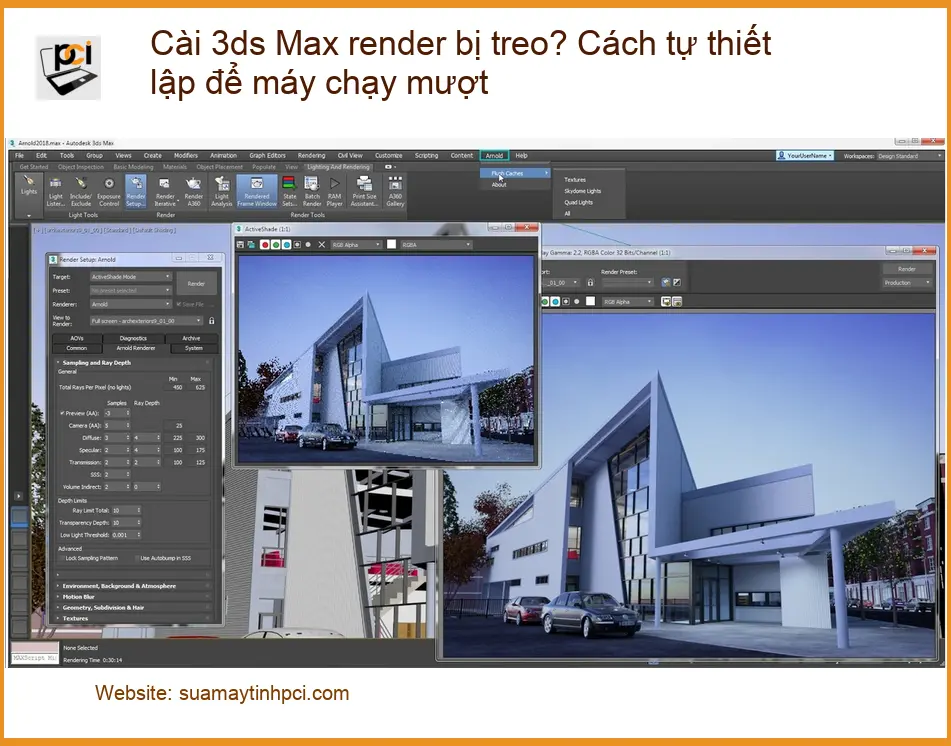
Task: Open Workspaces dropdown (Design Standard)
Action: [910, 156]
